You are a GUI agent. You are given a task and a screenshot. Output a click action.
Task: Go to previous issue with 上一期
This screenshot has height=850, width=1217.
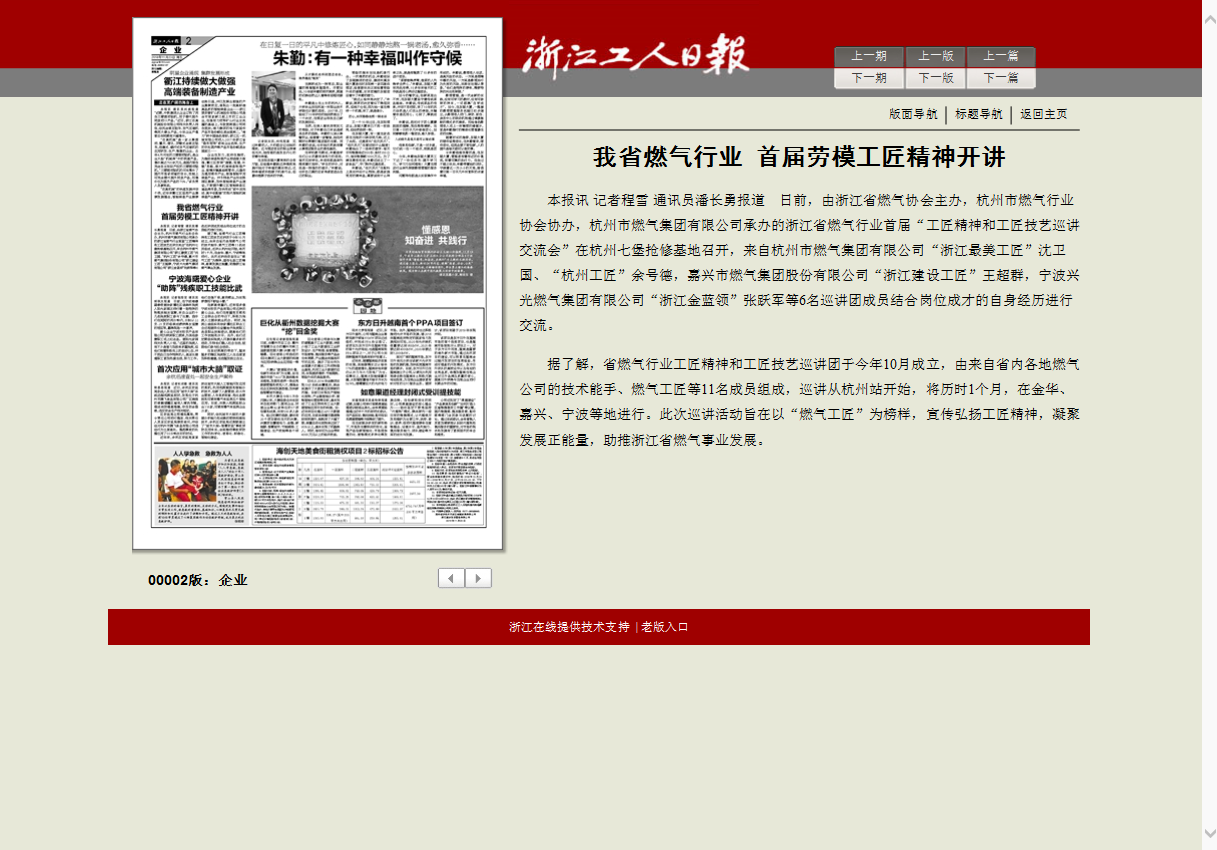pos(869,56)
